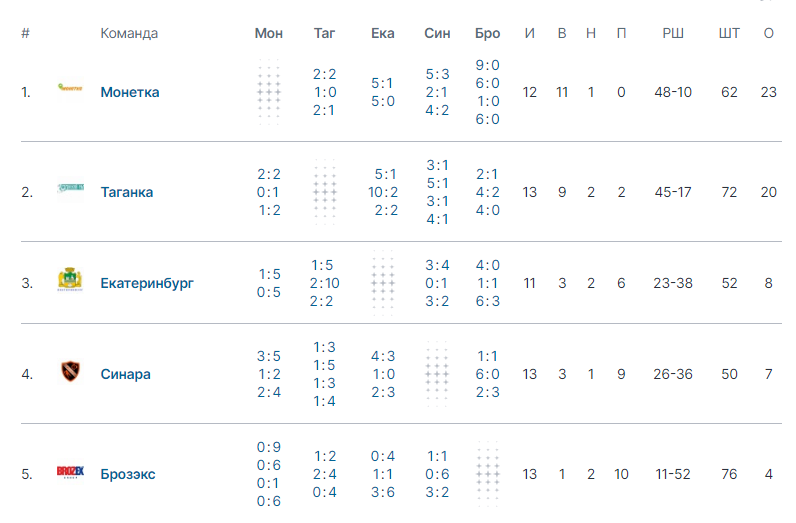Image resolution: width=796 pixels, height=523 pixels.
Task: Click the Команда column header
Action: [129, 34]
